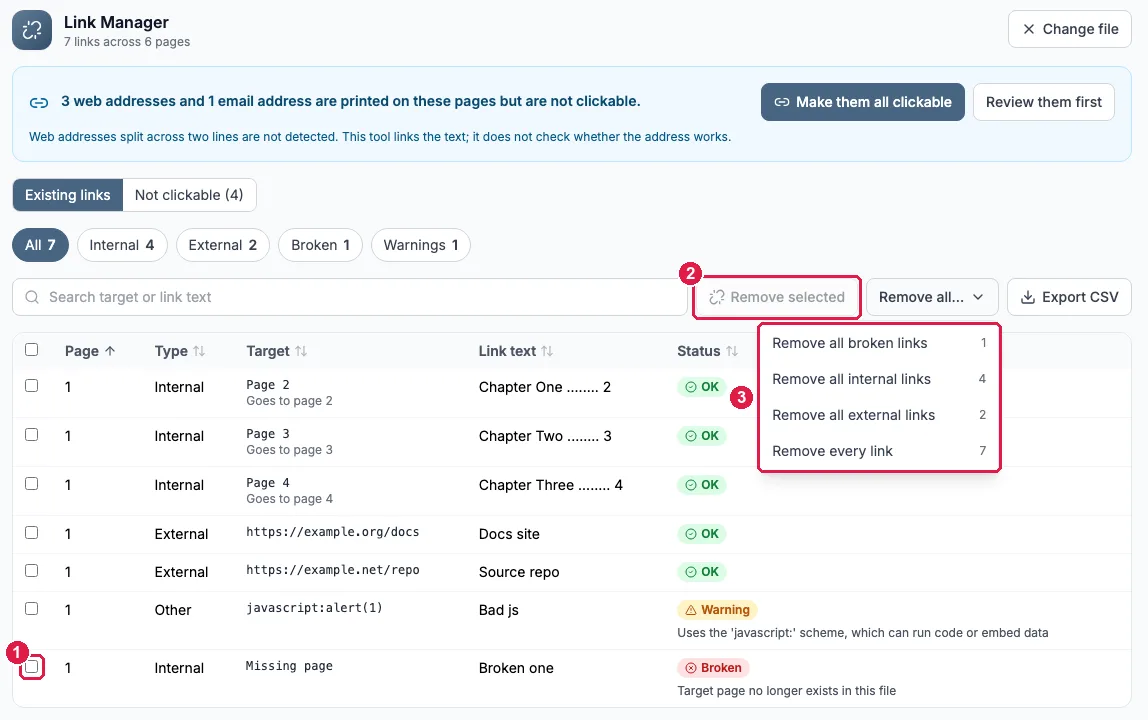Click javascript:alert(1) target text
Screen dimensions: 1148x720
tap(314, 609)
